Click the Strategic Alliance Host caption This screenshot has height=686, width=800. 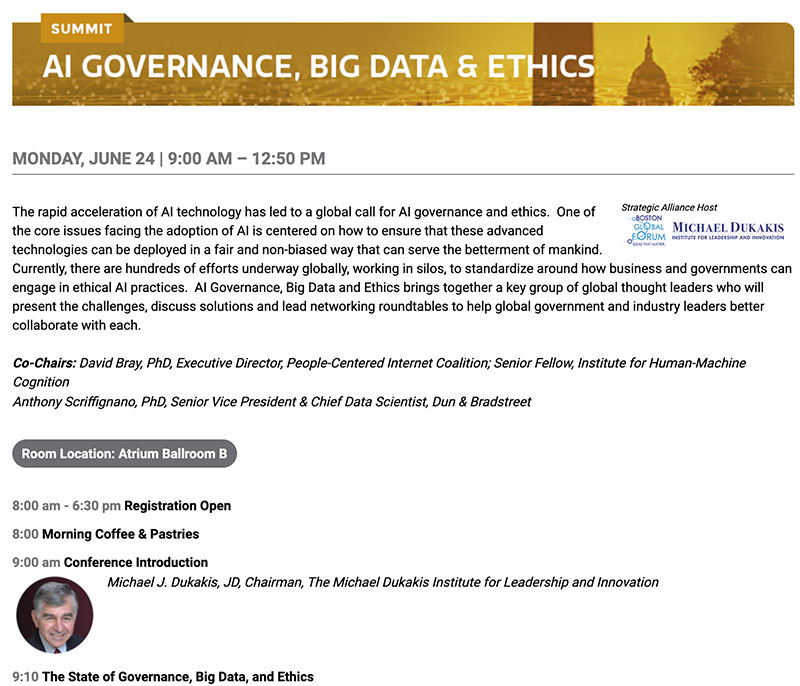click(x=669, y=207)
